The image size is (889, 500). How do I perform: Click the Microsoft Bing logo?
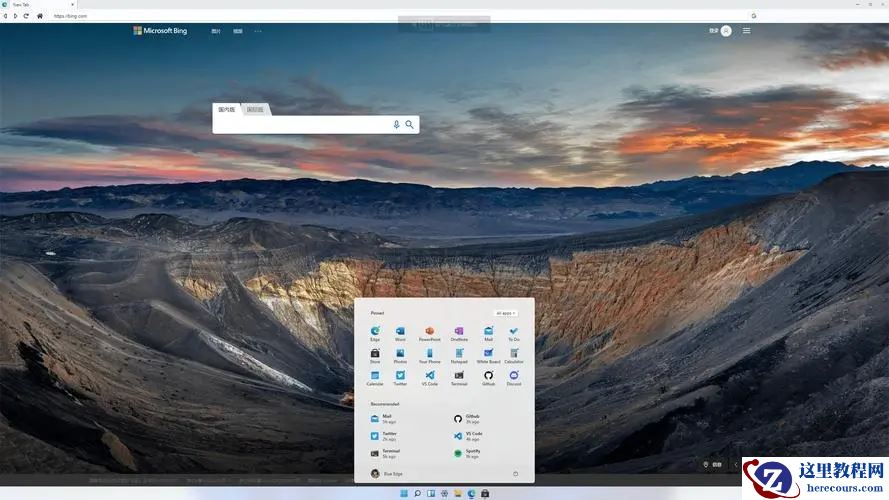pyautogui.click(x=160, y=31)
